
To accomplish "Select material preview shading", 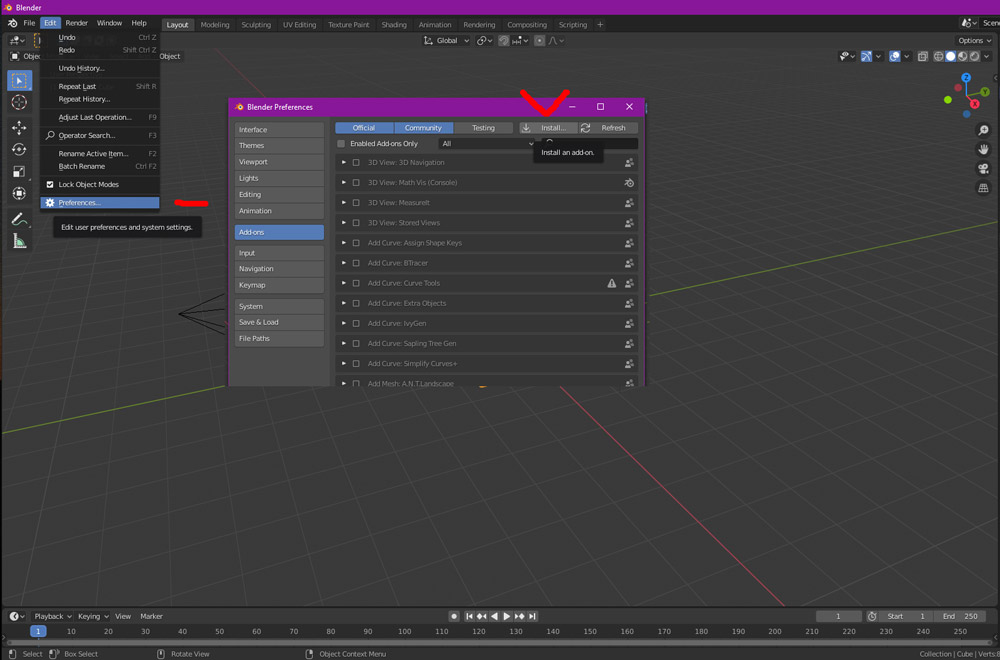I will point(963,57).
